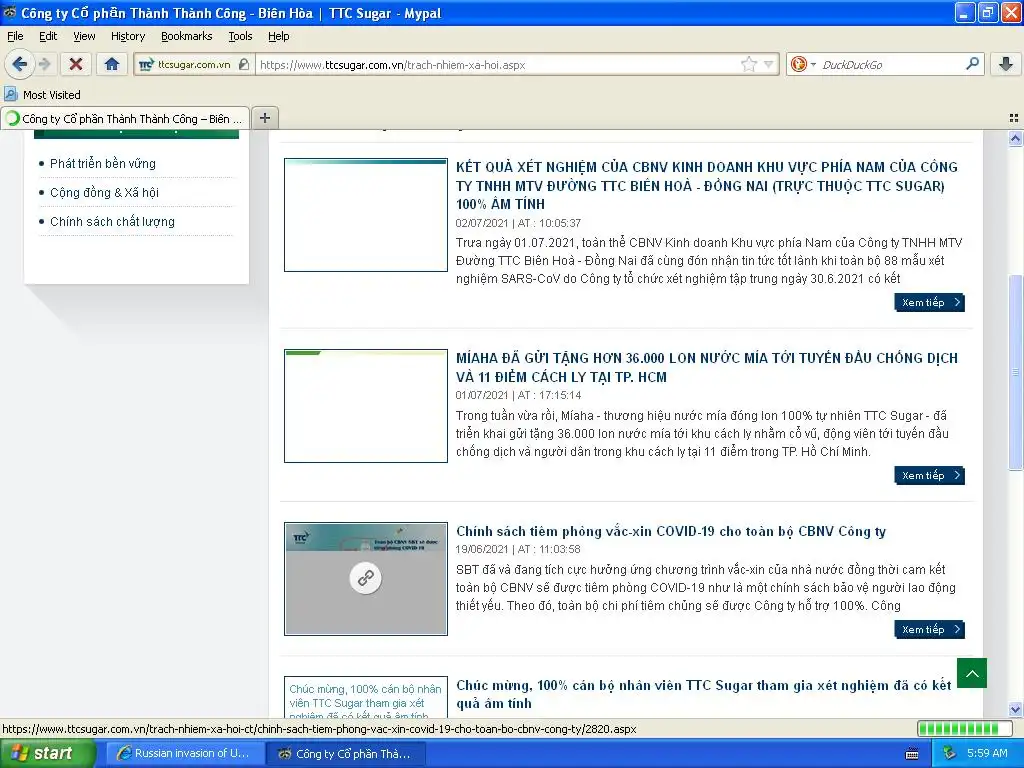This screenshot has height=768, width=1024.
Task: Open the DuckDuckGo search engine selector
Action: click(x=803, y=64)
